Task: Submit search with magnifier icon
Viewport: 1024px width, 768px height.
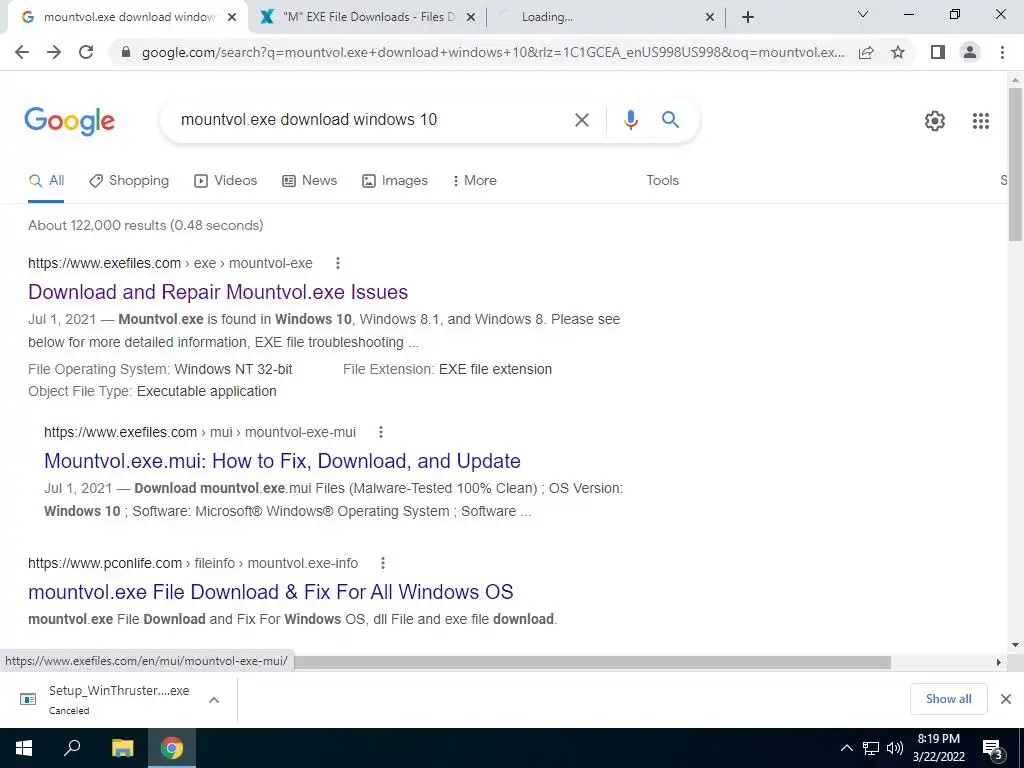Action: click(670, 120)
